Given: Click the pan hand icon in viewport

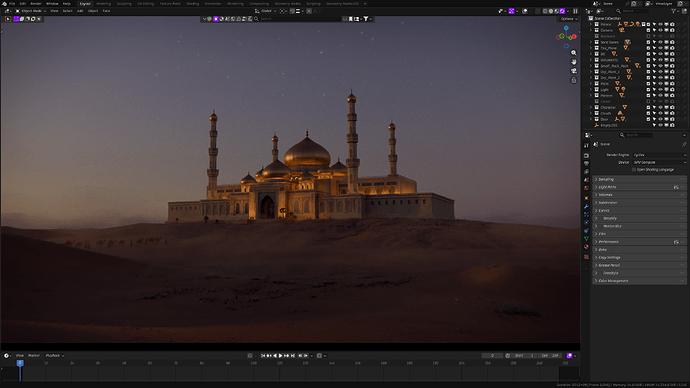Looking at the screenshot, I should [573, 62].
